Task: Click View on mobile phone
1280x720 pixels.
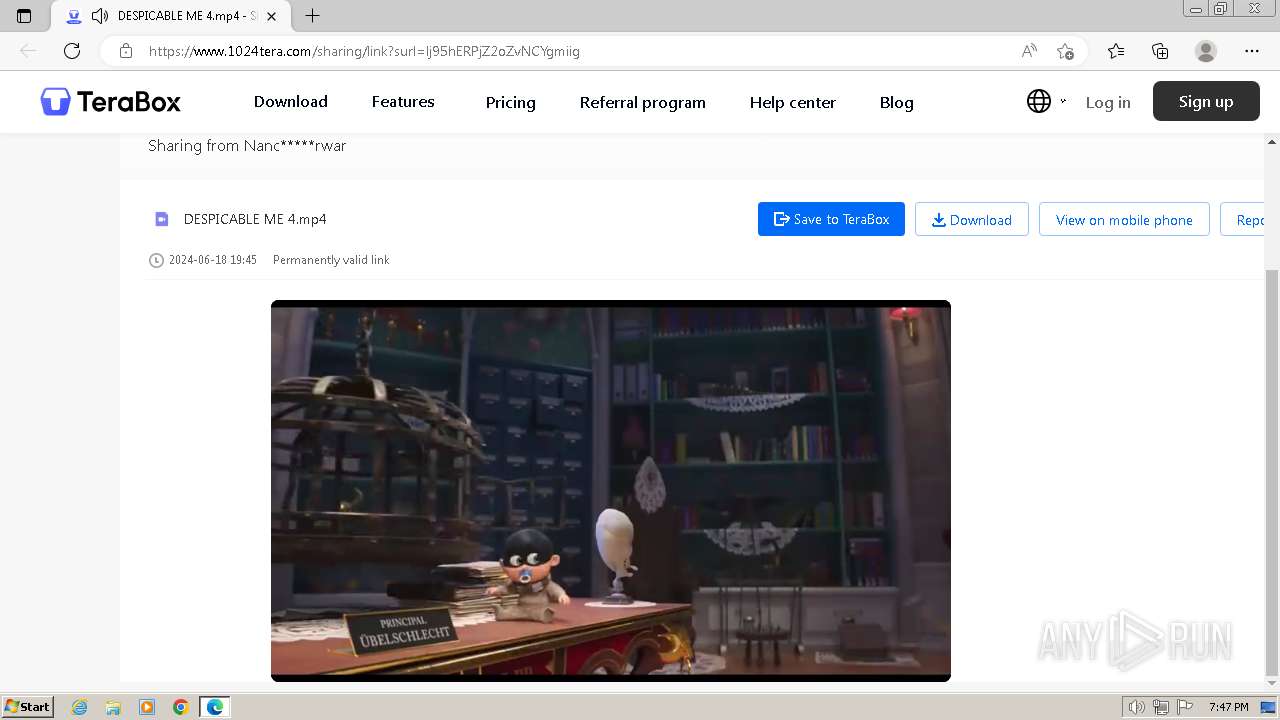Action: pos(1124,219)
